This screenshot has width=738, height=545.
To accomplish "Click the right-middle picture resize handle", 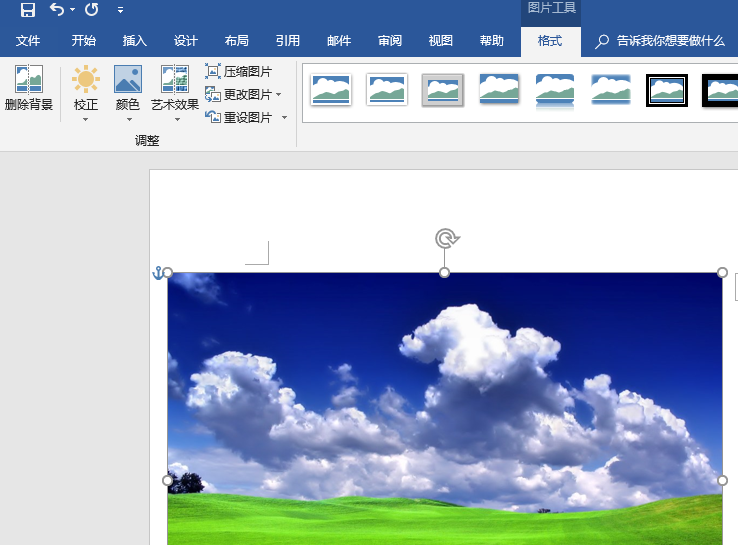I will [722, 481].
